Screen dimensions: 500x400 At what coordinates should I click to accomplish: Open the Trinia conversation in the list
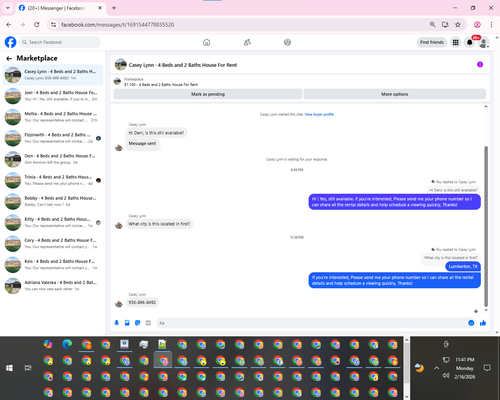coord(53,180)
